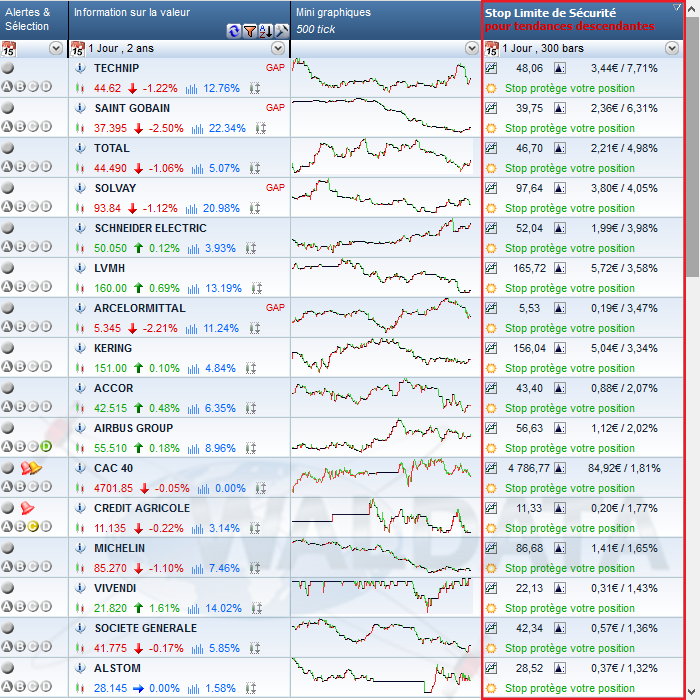Click the calendar icon in Alertes column

point(8,49)
